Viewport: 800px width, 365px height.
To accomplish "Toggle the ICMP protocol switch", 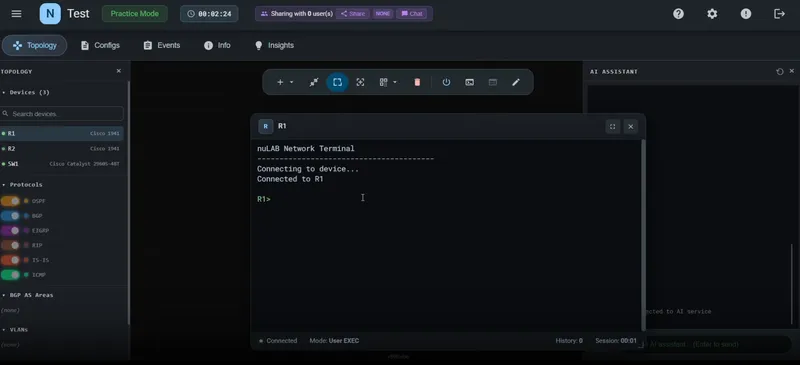I will click(x=10, y=275).
